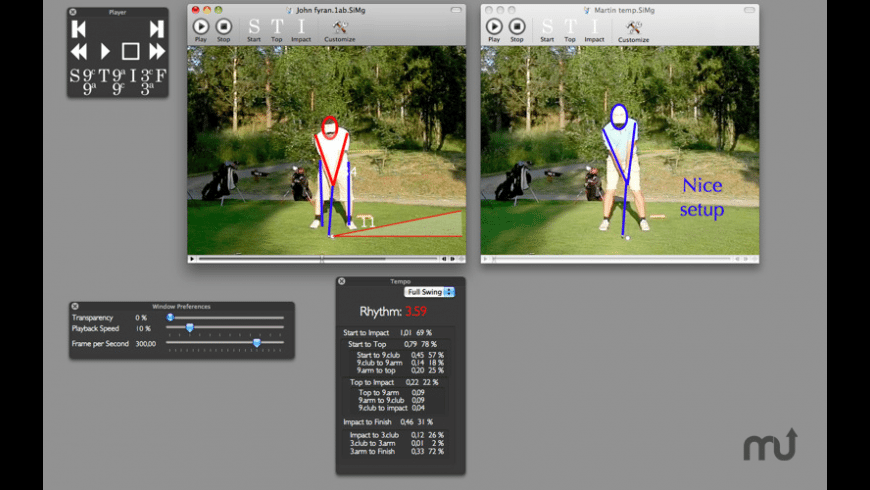Click Play in Martin temp window toolbar
Image resolution: width=870 pixels, height=490 pixels.
point(494,30)
